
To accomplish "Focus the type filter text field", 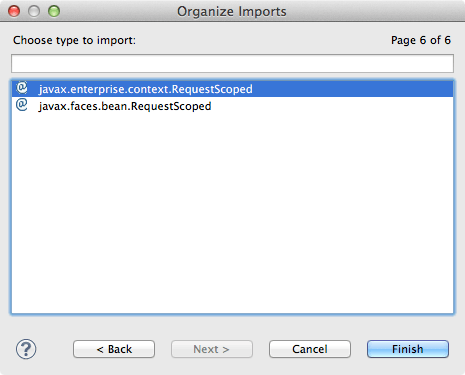I will click(232, 63).
